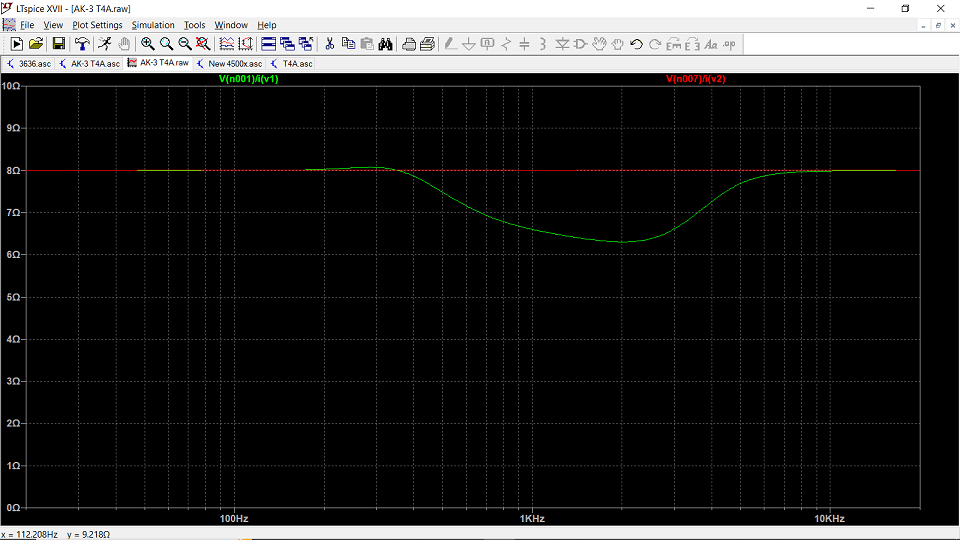The image size is (960, 540).
Task: Click the green V(n001)/i(v1) trace label
Action: tap(249, 79)
